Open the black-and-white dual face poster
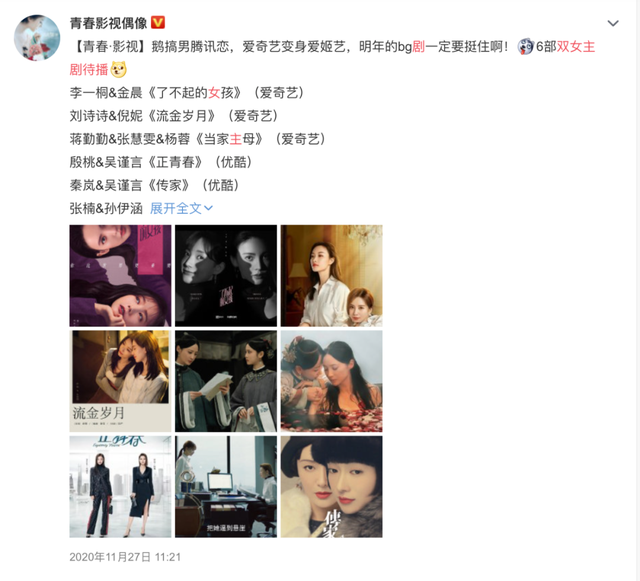640x581 pixels. (x=226, y=276)
